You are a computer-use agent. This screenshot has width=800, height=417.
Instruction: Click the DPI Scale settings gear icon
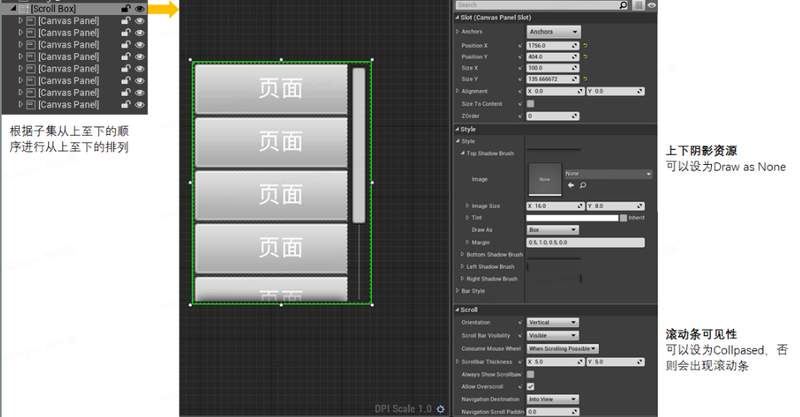click(x=441, y=408)
